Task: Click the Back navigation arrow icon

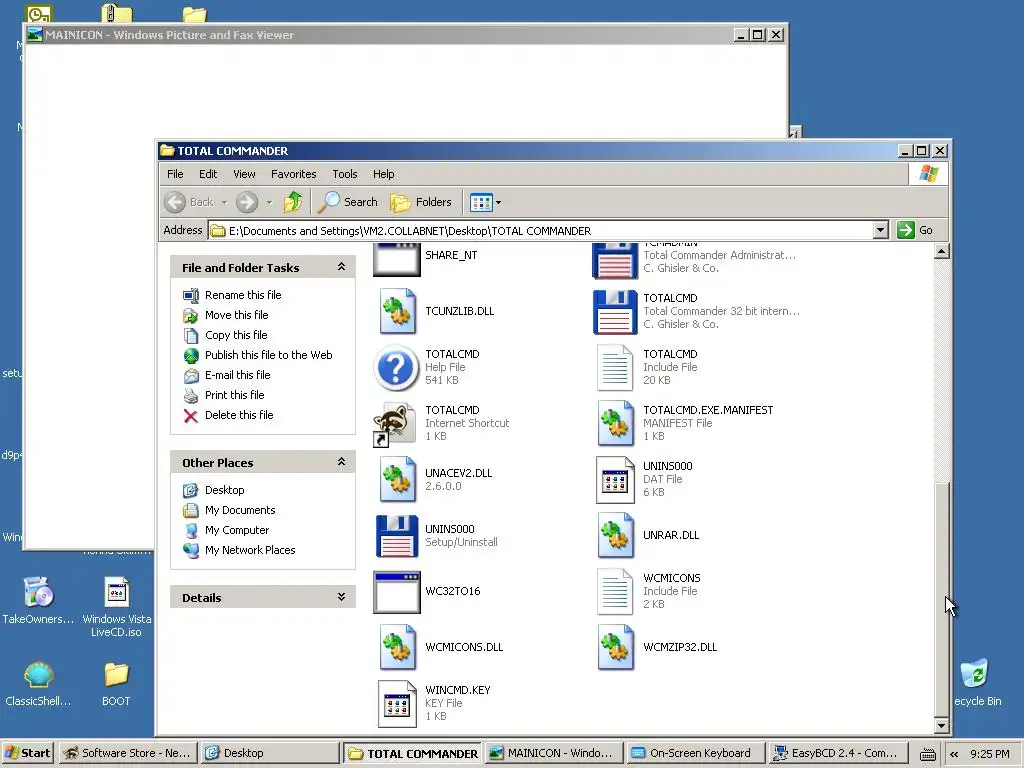Action: 175,202
